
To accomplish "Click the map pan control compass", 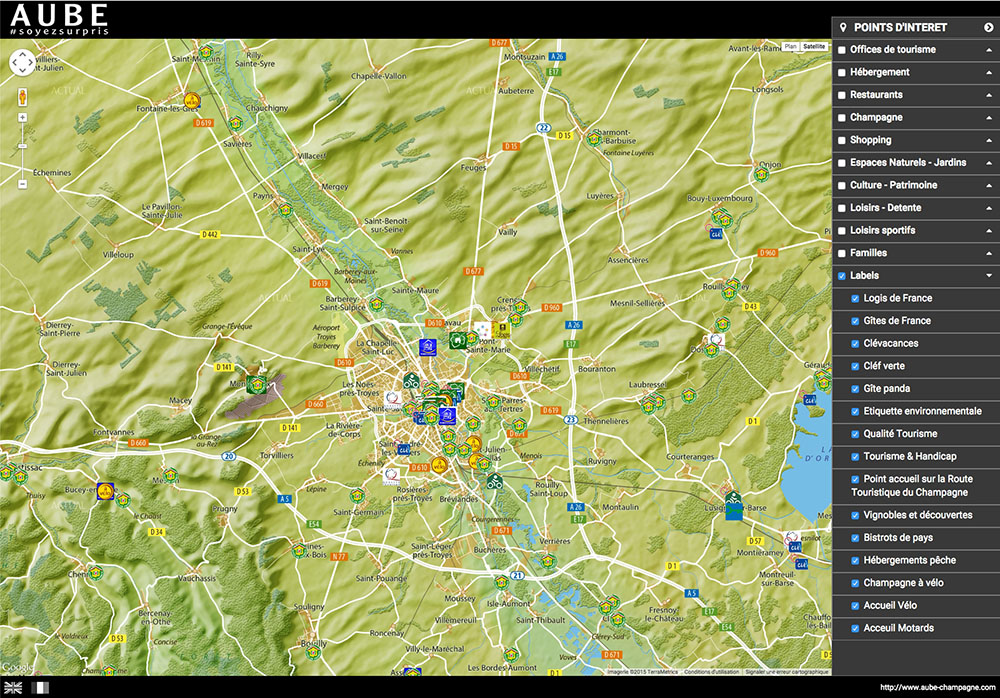I will (22, 63).
